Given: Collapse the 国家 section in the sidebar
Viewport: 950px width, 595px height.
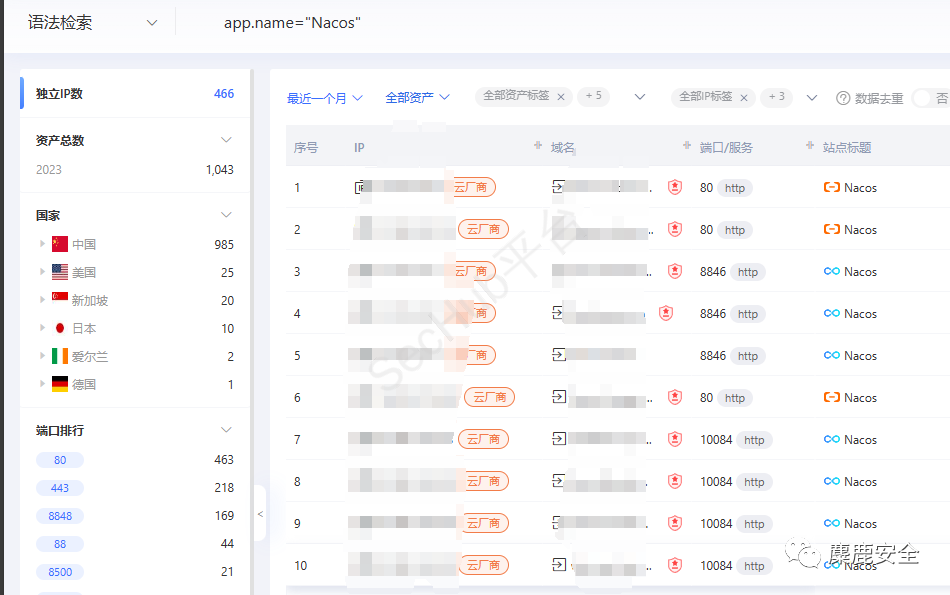Looking at the screenshot, I should (x=226, y=215).
